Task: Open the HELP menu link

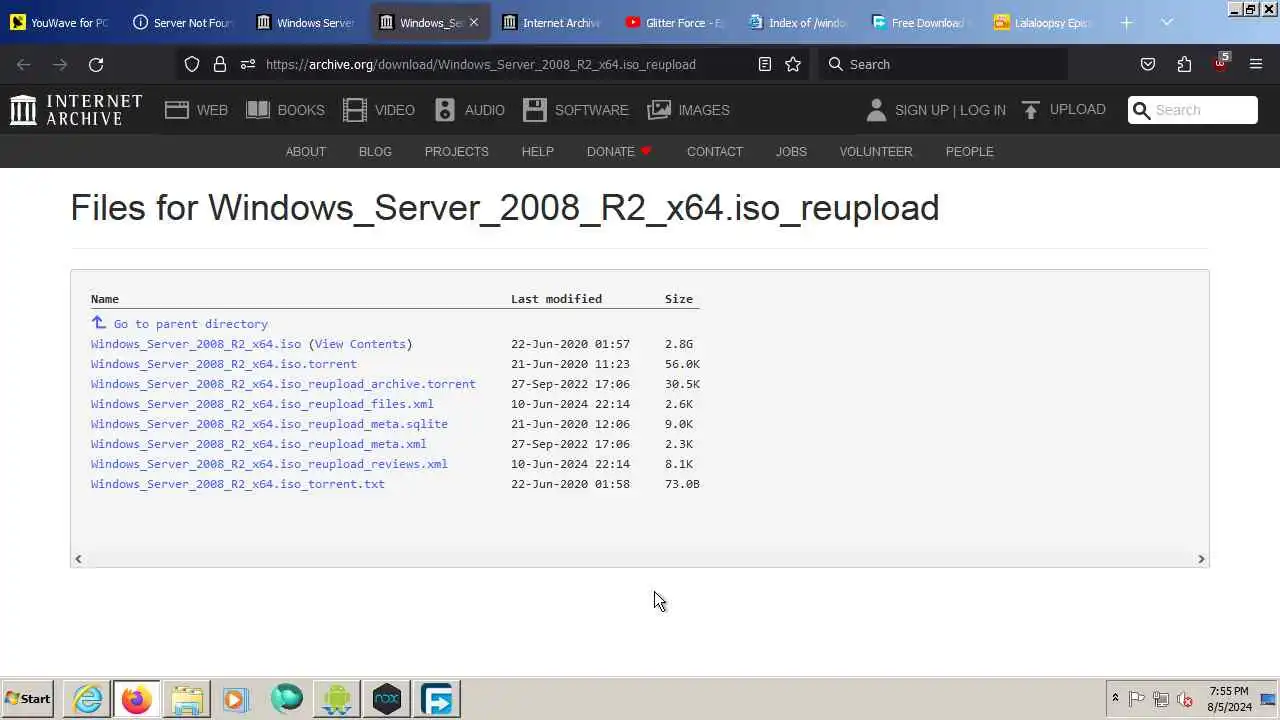Action: coord(537,151)
